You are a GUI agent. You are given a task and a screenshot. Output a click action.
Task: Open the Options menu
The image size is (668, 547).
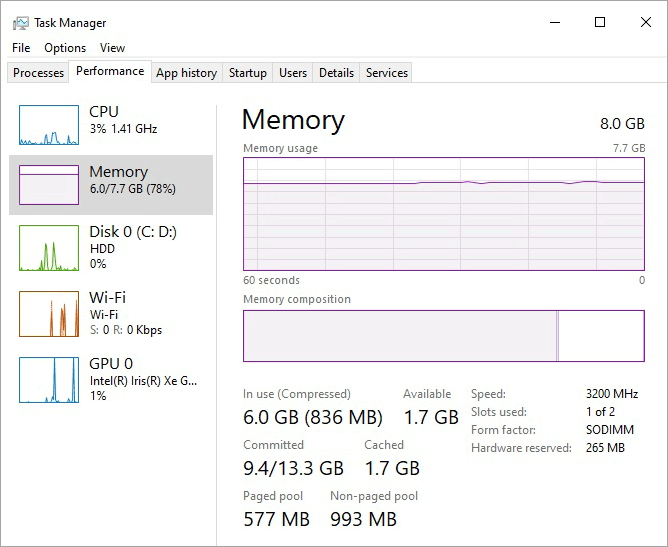pyautogui.click(x=65, y=48)
